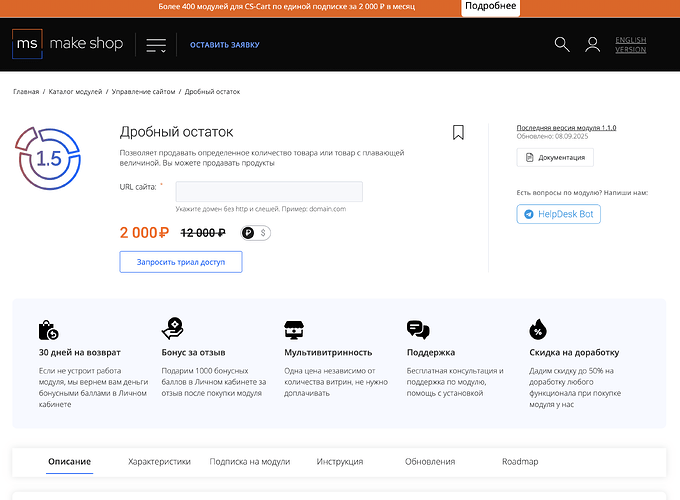Bookmark the module with bookmark icon
The width and height of the screenshot is (680, 500).
(x=458, y=132)
